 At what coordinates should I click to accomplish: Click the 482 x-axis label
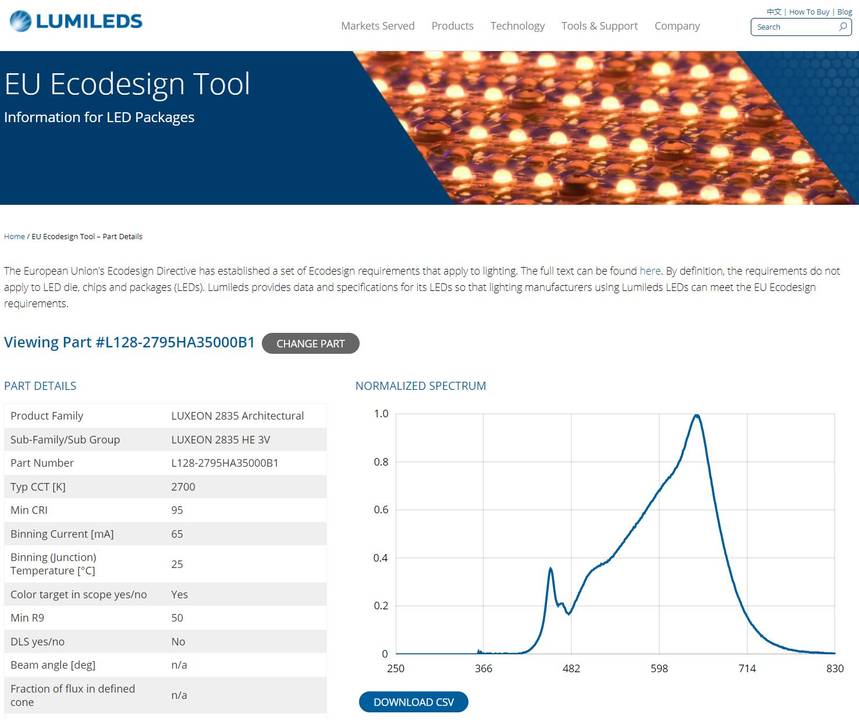coord(571,668)
